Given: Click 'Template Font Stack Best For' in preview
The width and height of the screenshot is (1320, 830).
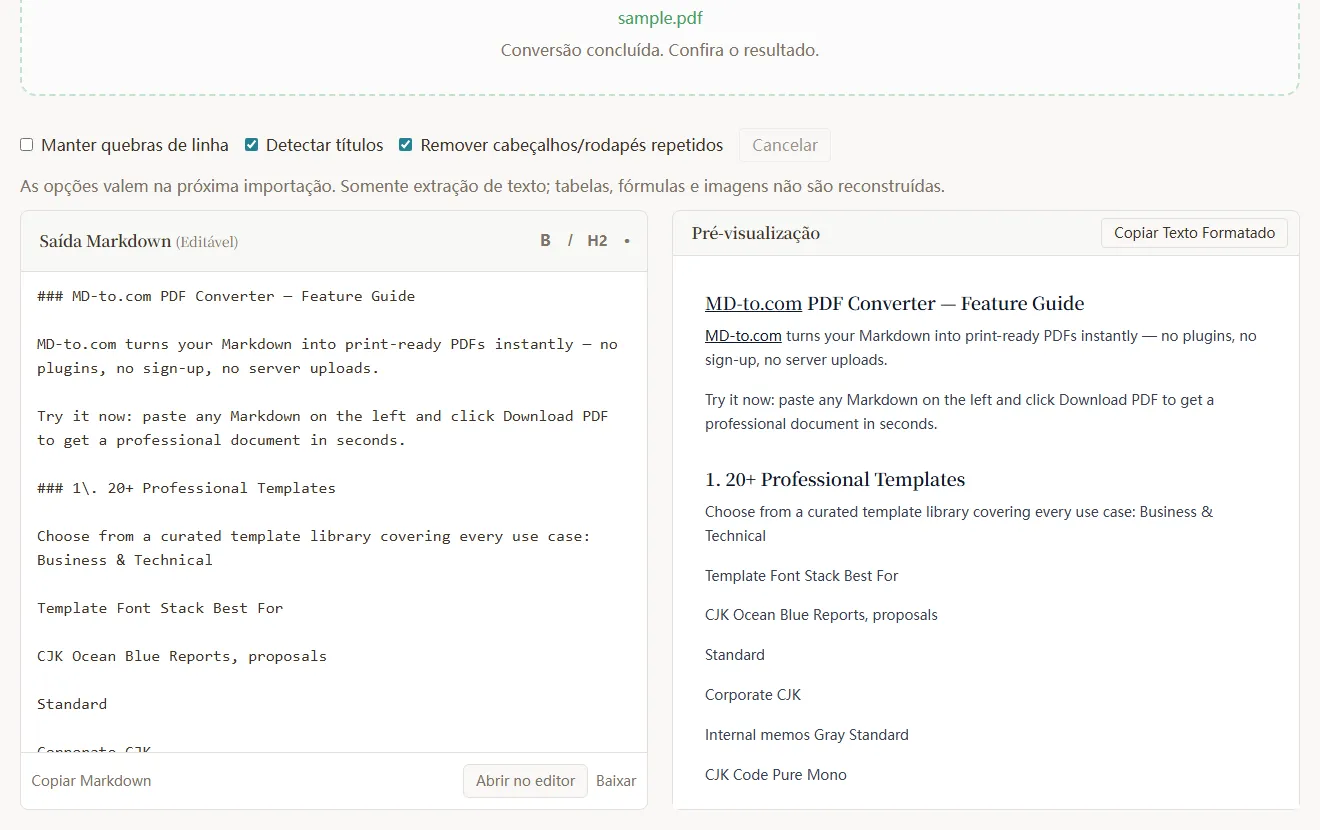Looking at the screenshot, I should click(x=802, y=576).
